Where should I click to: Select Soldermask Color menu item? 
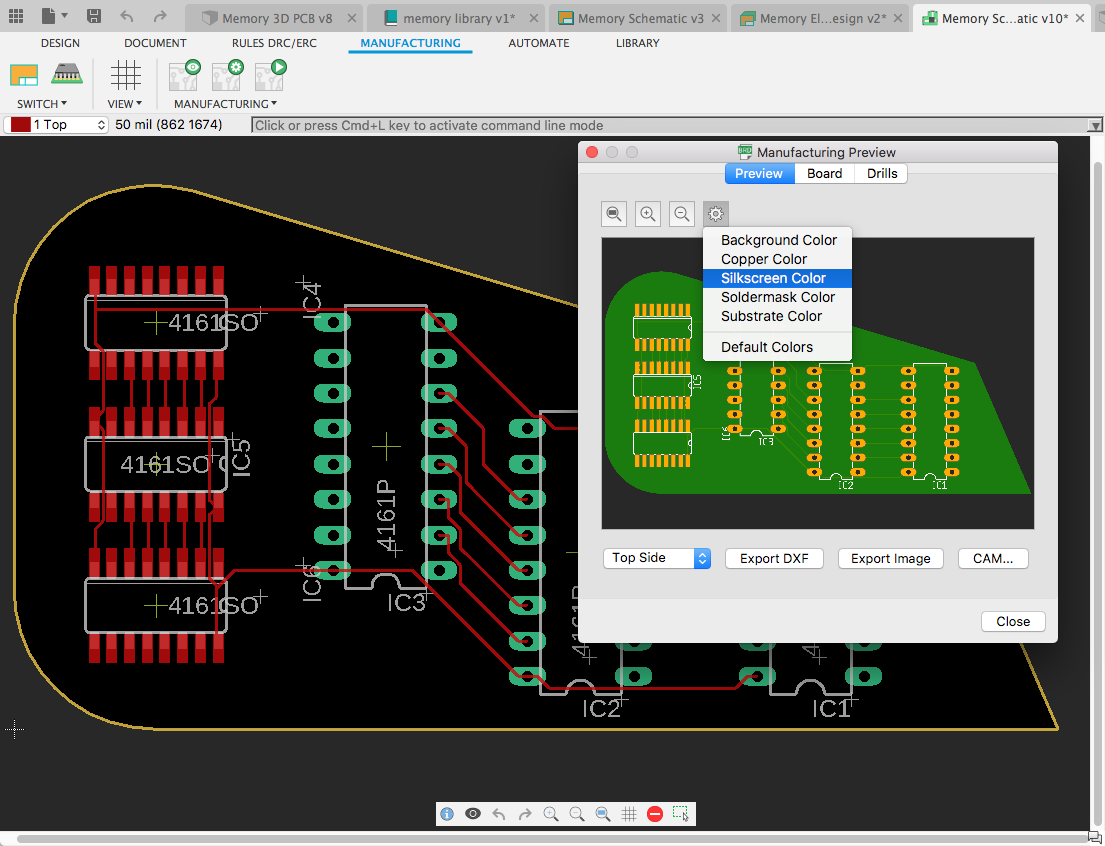coord(777,297)
